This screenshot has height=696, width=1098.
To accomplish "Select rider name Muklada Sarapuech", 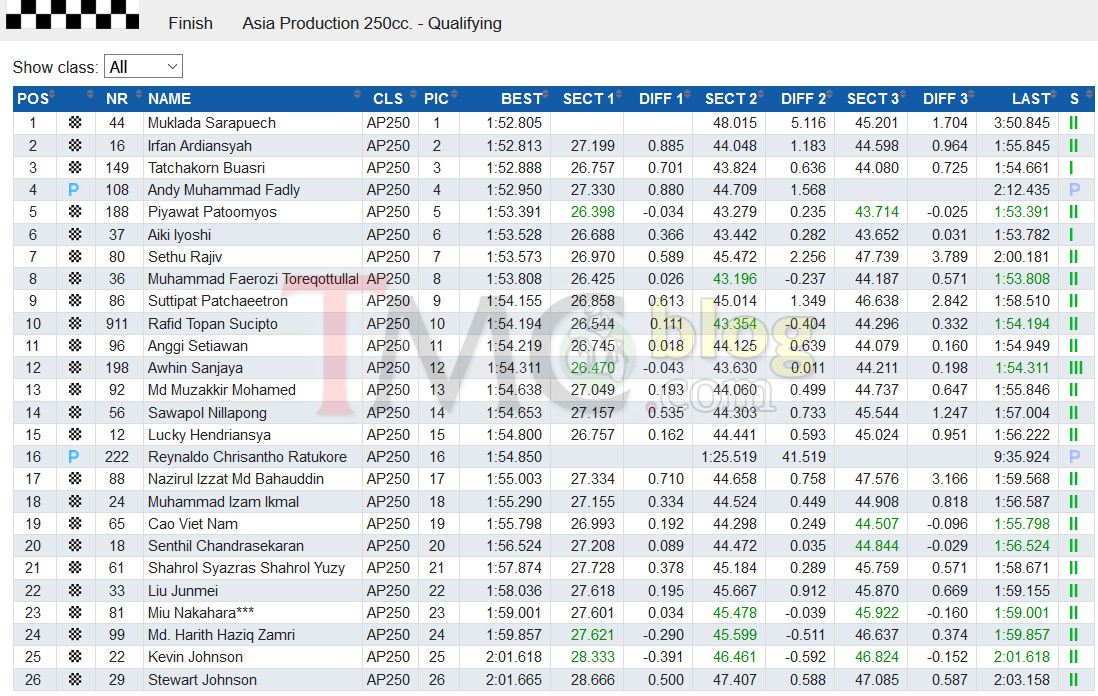I will point(211,123).
